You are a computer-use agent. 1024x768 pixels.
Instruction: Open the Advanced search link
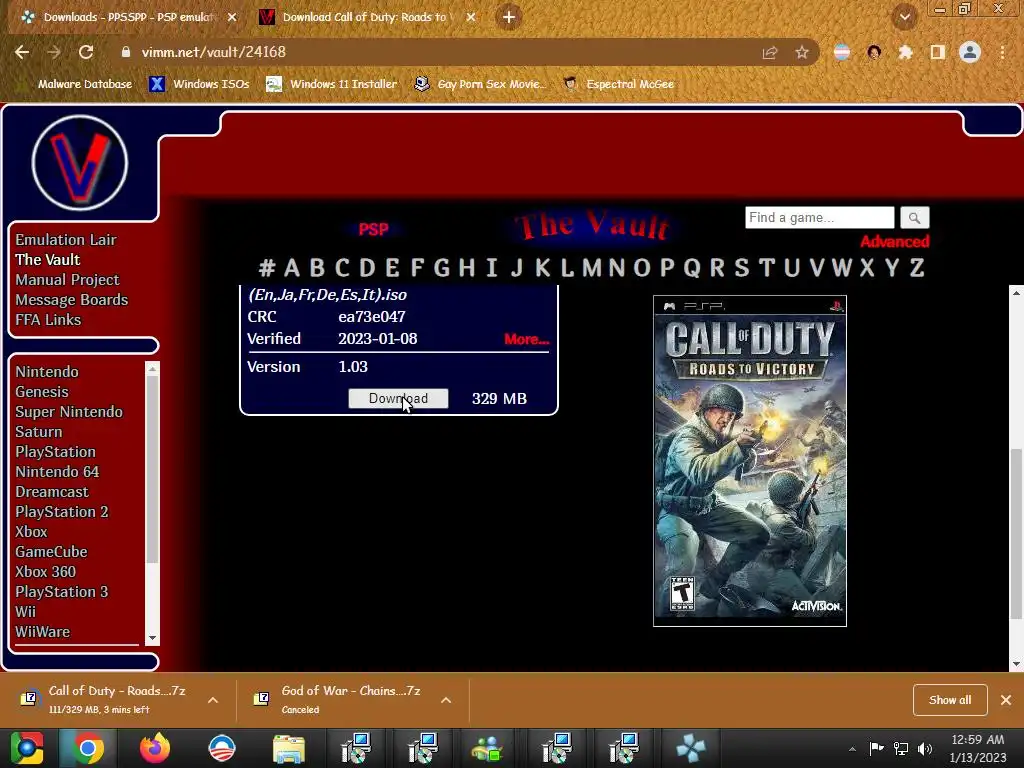pyautogui.click(x=894, y=242)
